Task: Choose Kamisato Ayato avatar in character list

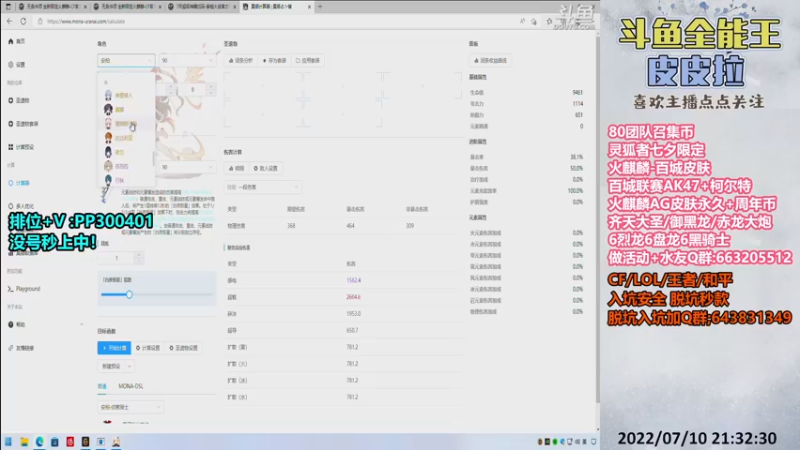Action: coord(108,95)
